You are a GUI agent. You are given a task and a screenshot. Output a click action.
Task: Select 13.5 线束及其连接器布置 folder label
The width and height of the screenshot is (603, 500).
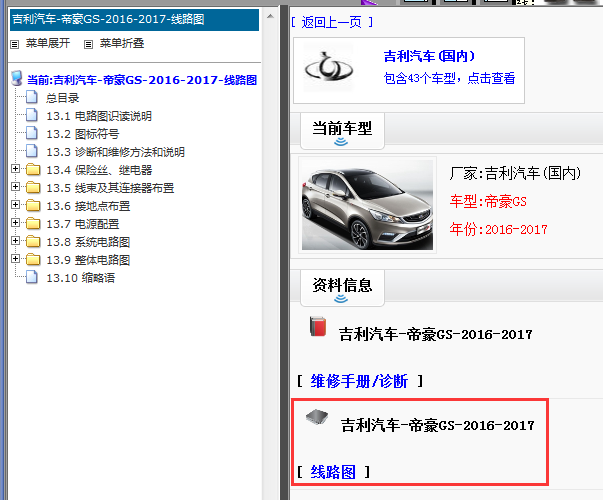110,188
